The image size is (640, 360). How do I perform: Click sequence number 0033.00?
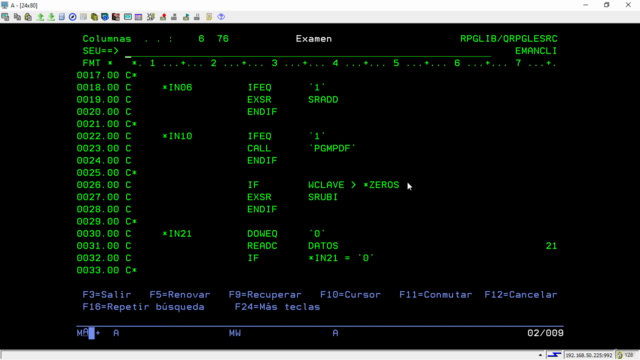[98, 271]
